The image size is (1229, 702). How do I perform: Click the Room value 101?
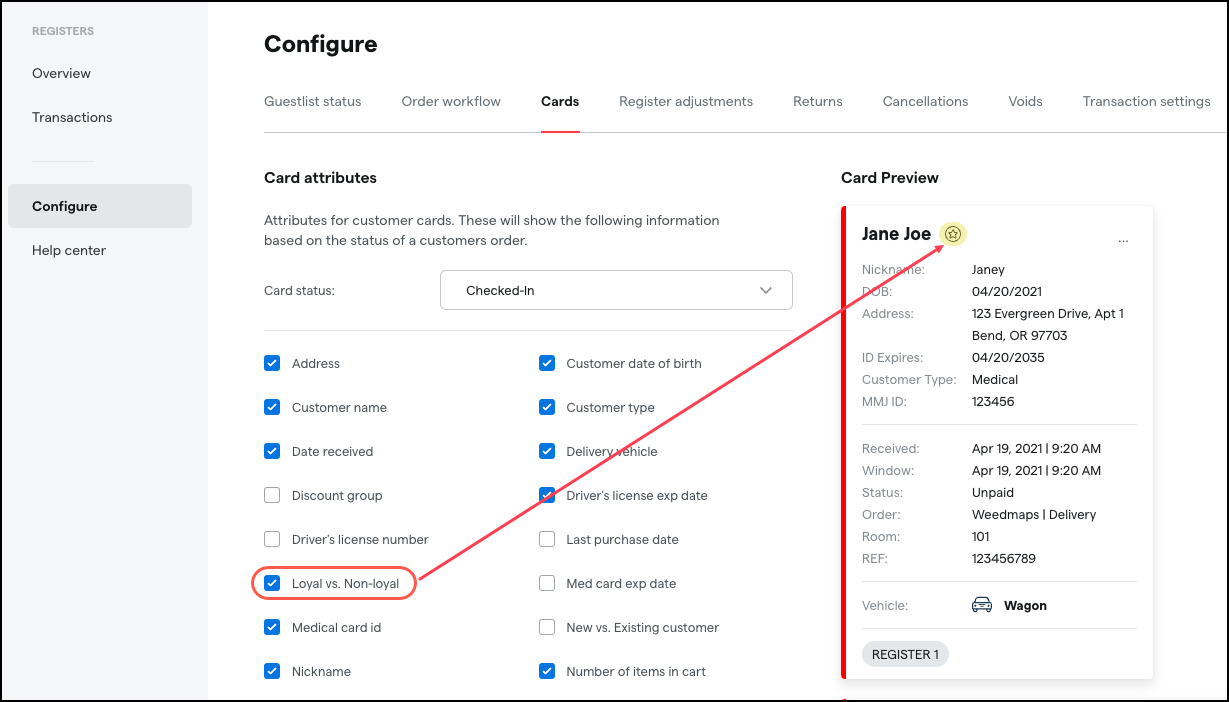[981, 537]
